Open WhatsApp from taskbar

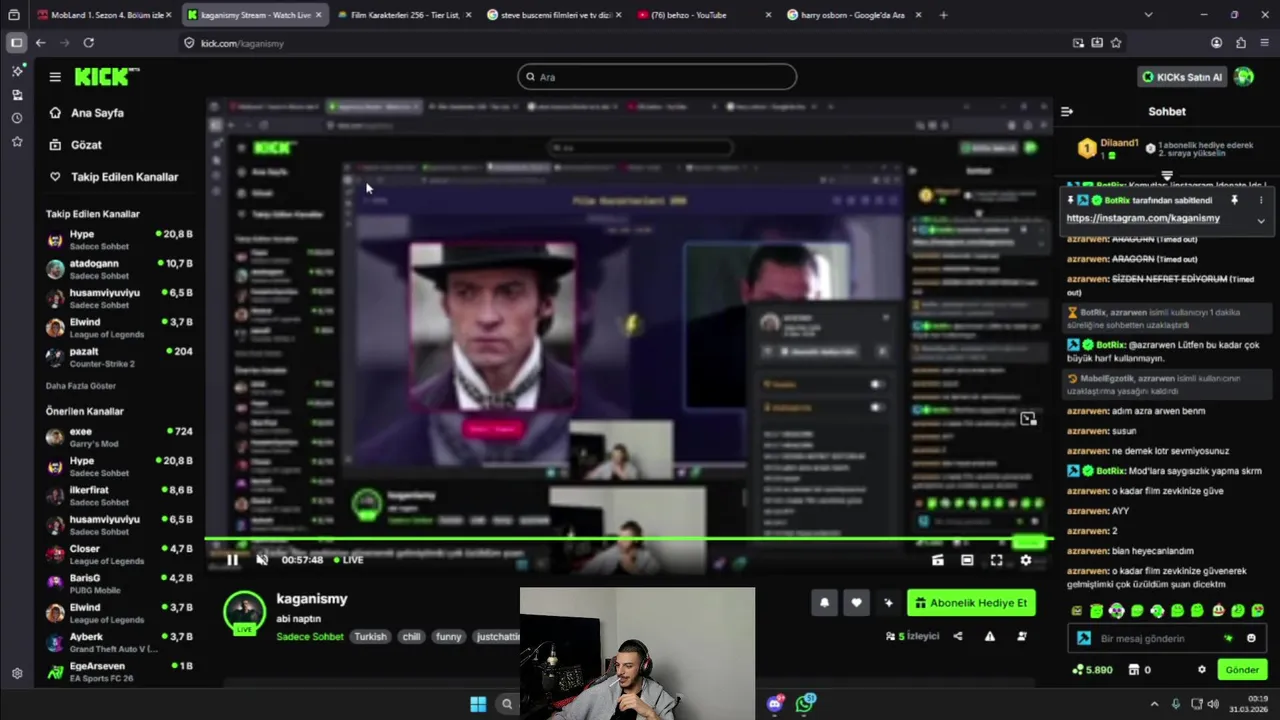[805, 704]
